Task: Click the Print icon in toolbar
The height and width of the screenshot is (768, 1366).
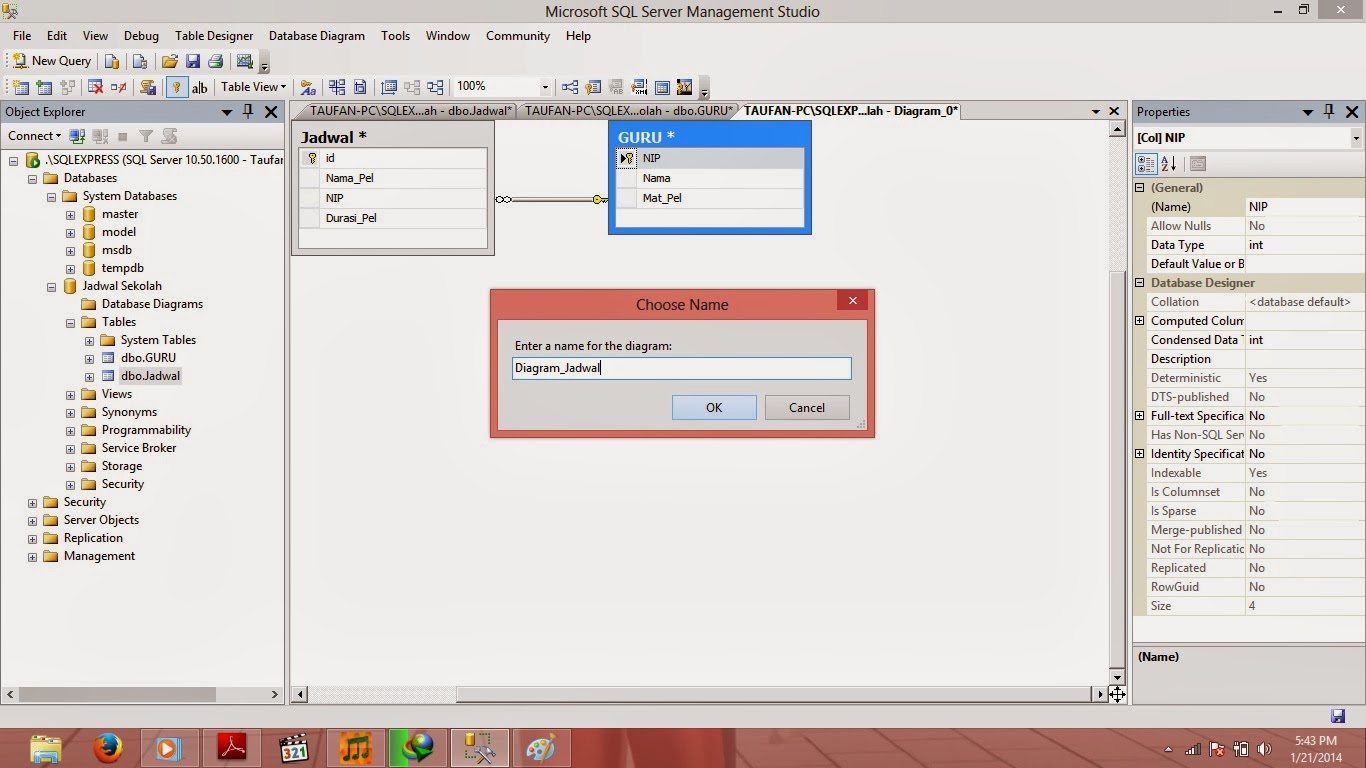Action: (215, 61)
